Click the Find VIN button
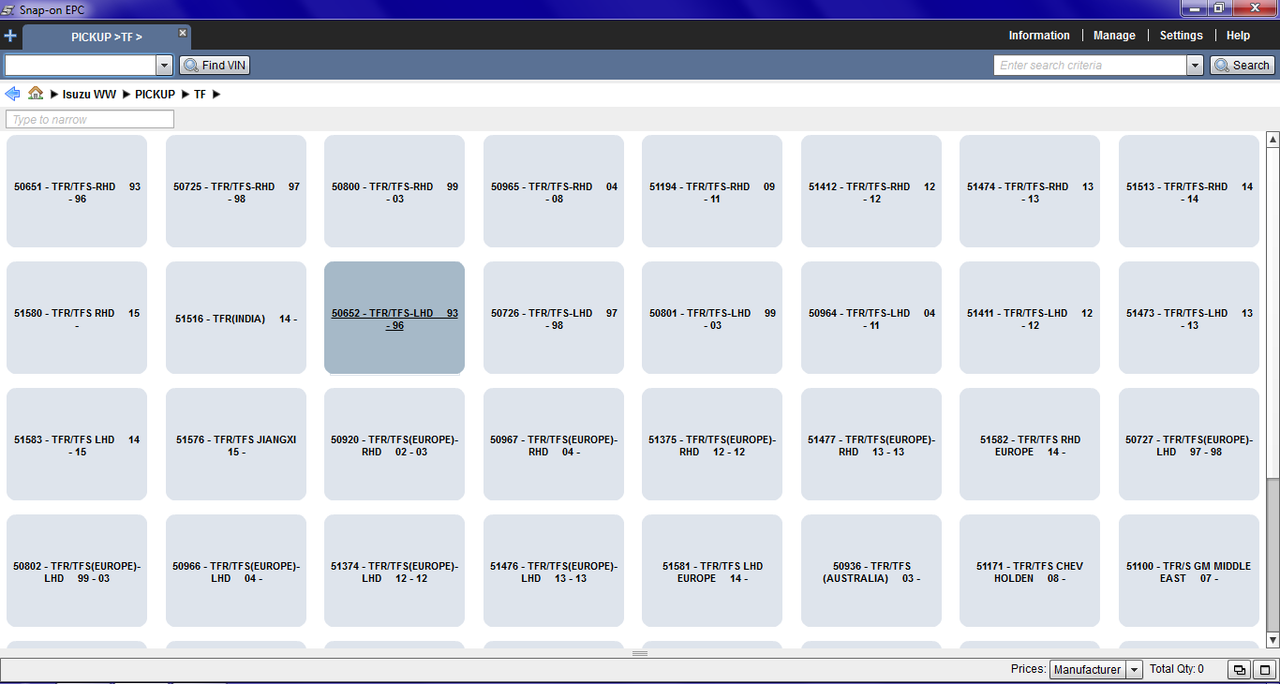 click(214, 65)
